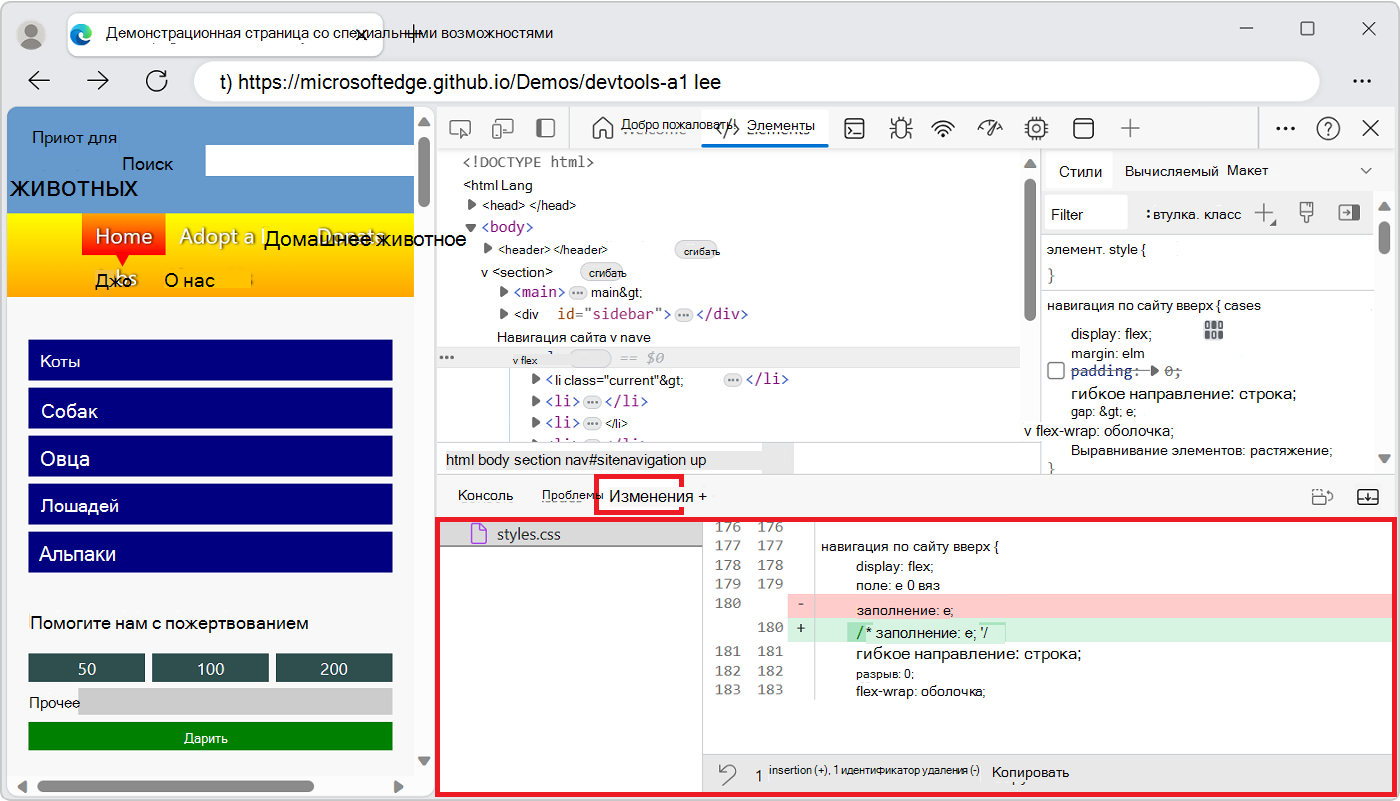
Task: Open the rendering emulation paintbrush icon
Action: (1305, 212)
